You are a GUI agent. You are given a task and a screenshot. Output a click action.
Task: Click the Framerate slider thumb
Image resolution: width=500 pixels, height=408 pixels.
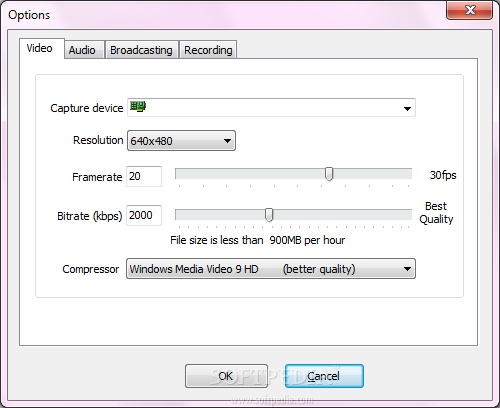329,174
